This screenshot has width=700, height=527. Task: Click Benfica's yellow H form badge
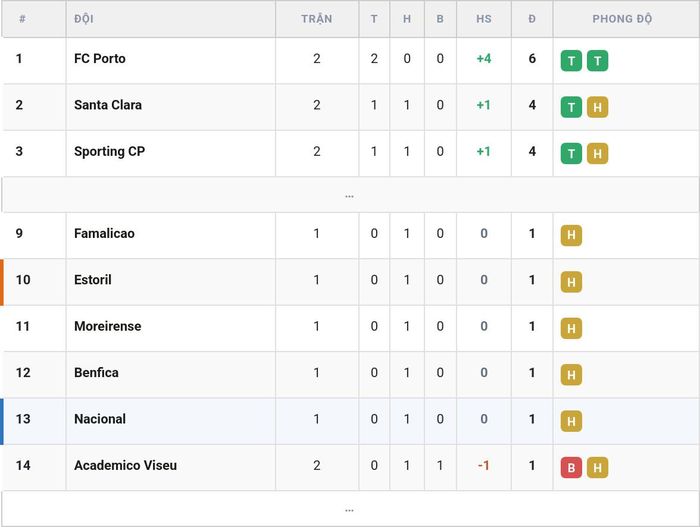pos(571,375)
